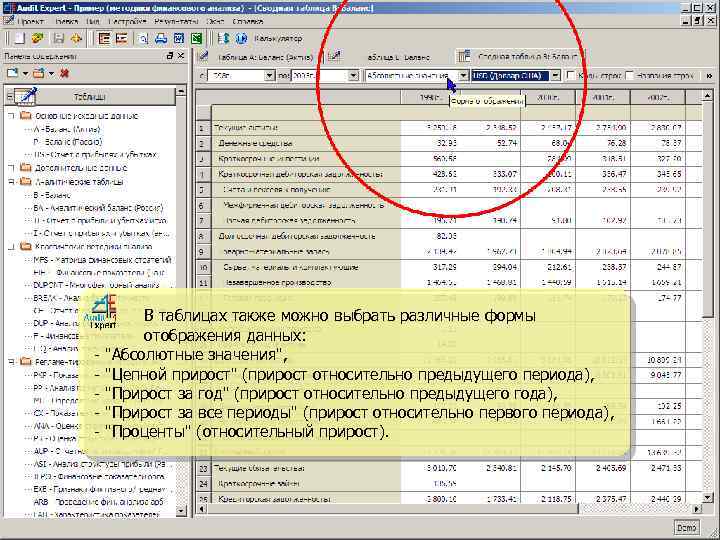Click down arrow of contents tree scrollbar
The width and height of the screenshot is (720, 540).
click(x=180, y=510)
